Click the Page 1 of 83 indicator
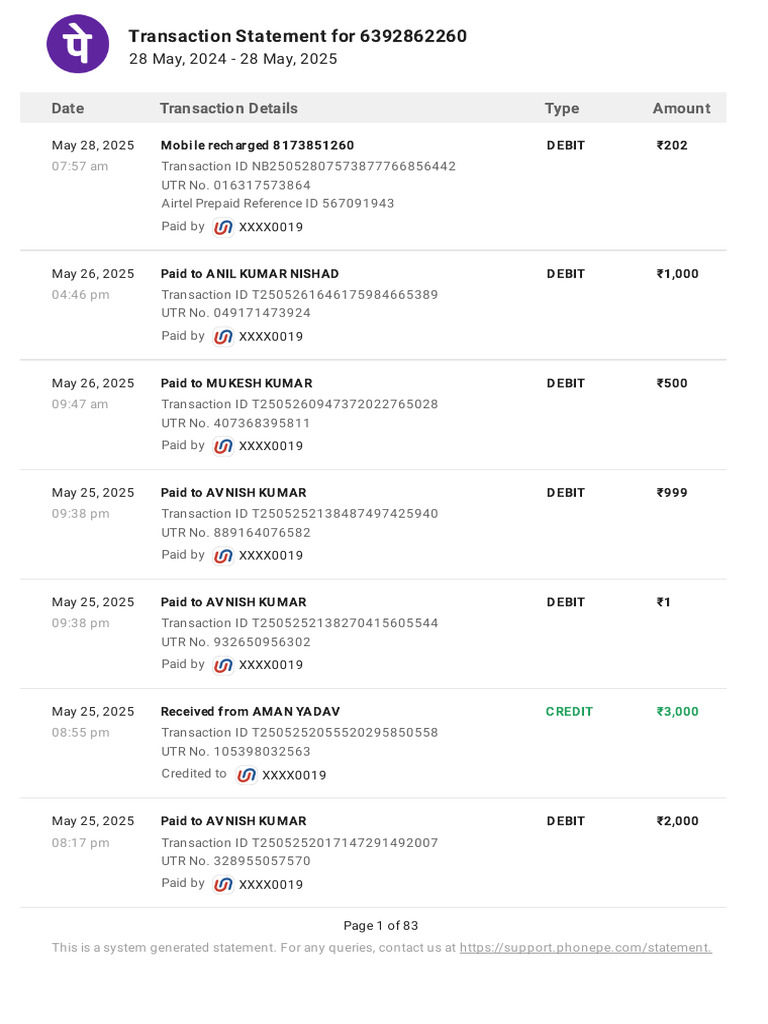This screenshot has height=1024, width=768. tap(381, 926)
